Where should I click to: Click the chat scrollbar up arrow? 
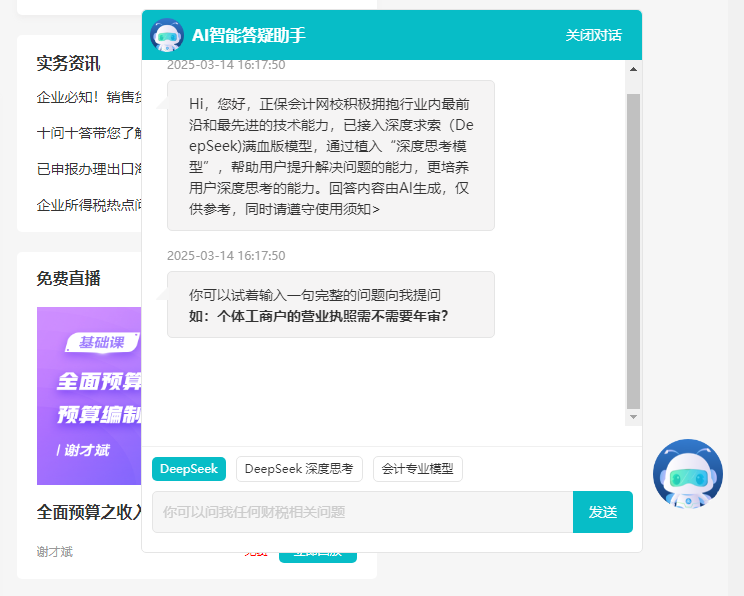633,69
